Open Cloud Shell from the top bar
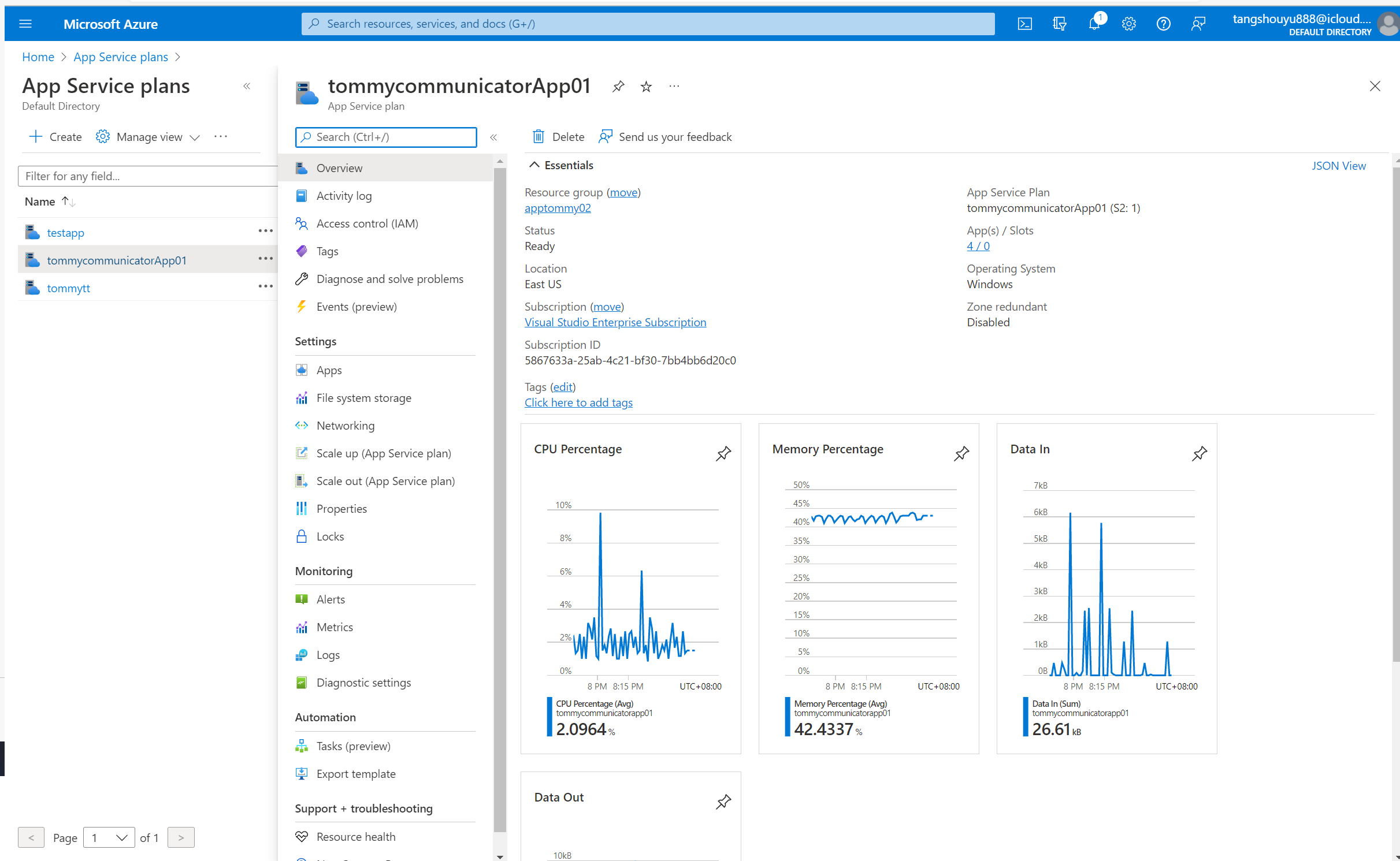The width and height of the screenshot is (1400, 861). [x=1025, y=24]
